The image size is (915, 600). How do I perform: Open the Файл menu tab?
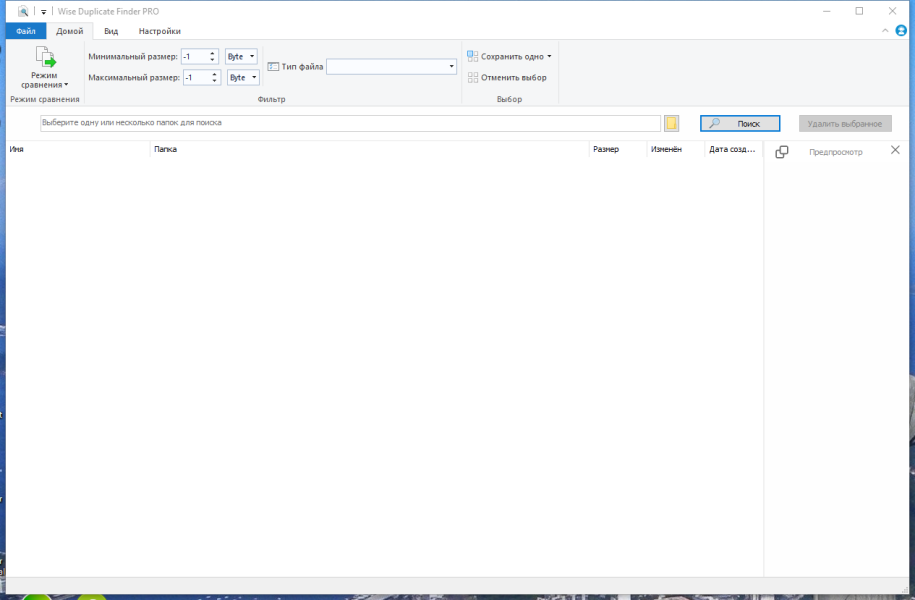[x=26, y=31]
